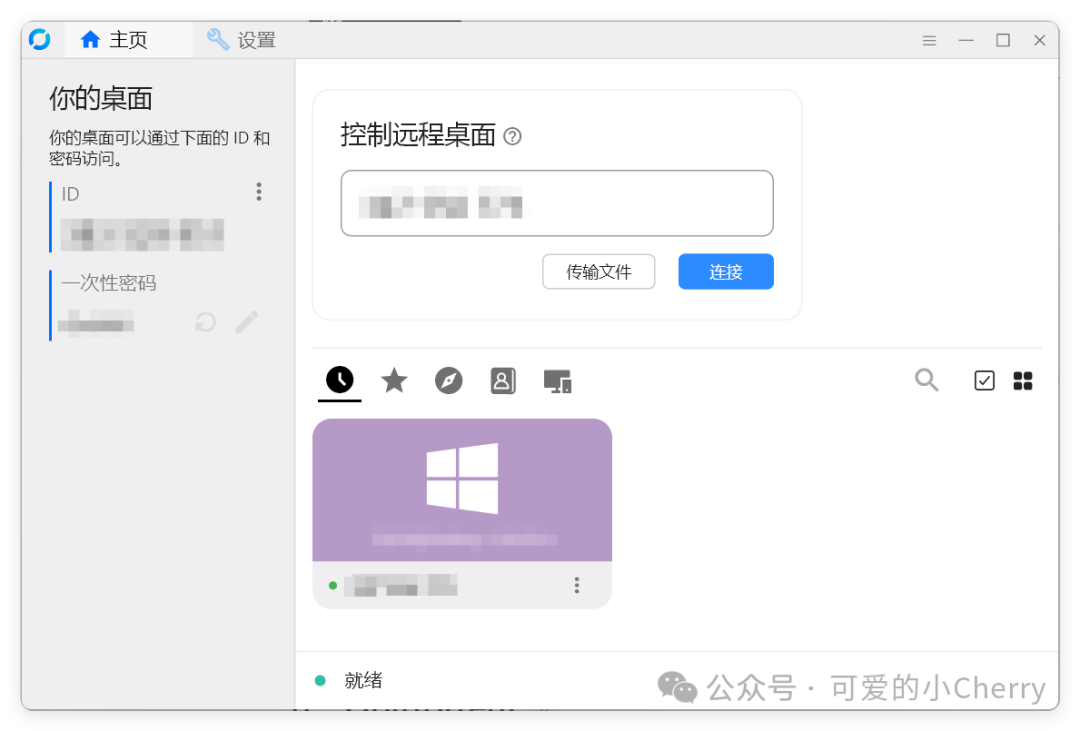Open the discovered peers compass icon

448,381
